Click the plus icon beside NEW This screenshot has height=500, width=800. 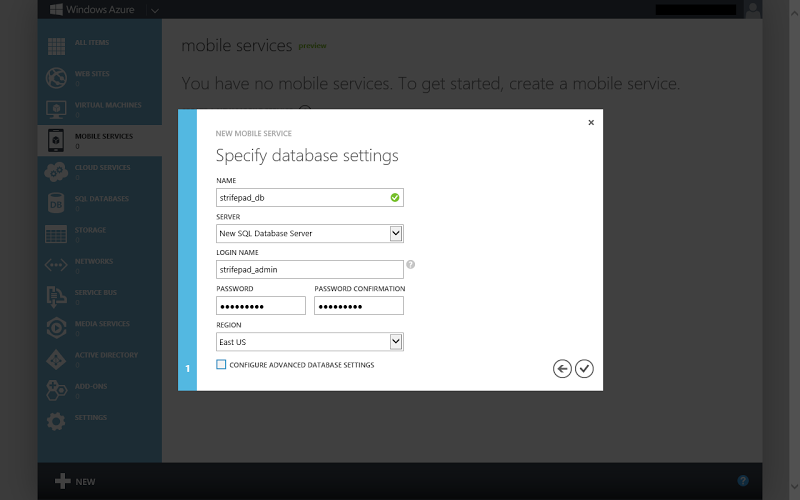point(63,481)
